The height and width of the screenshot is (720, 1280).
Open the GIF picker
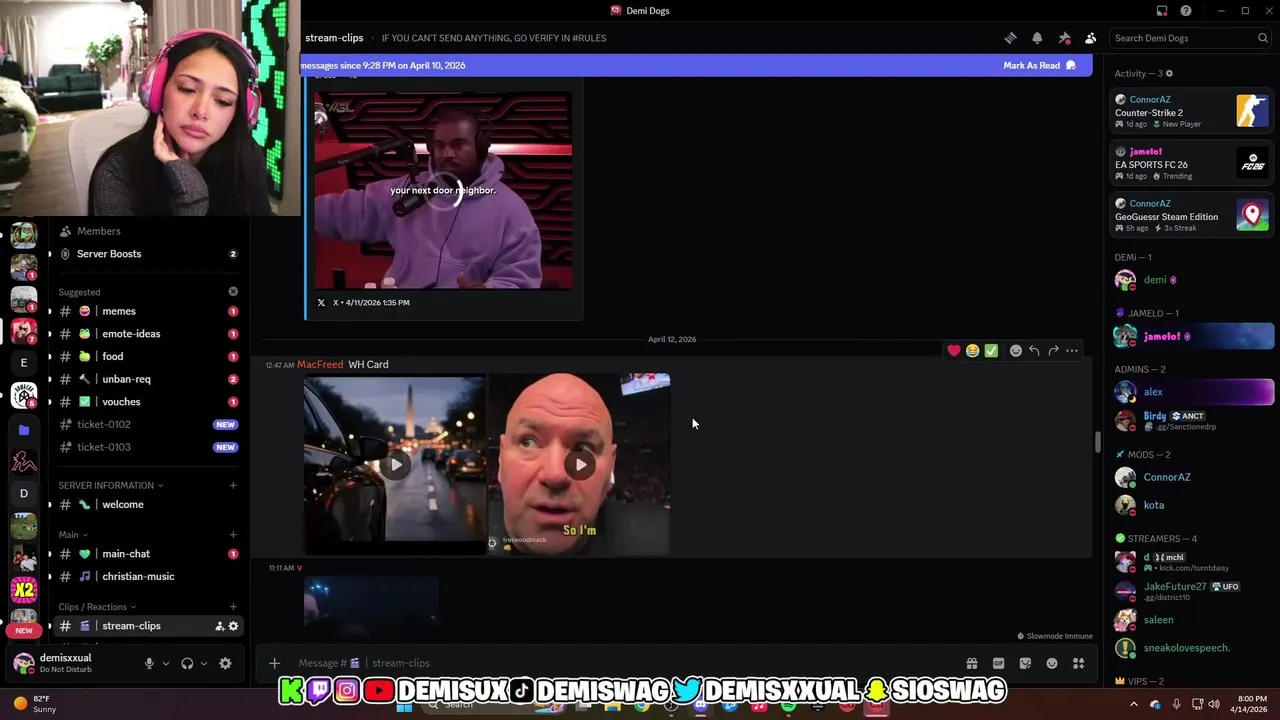click(x=998, y=663)
